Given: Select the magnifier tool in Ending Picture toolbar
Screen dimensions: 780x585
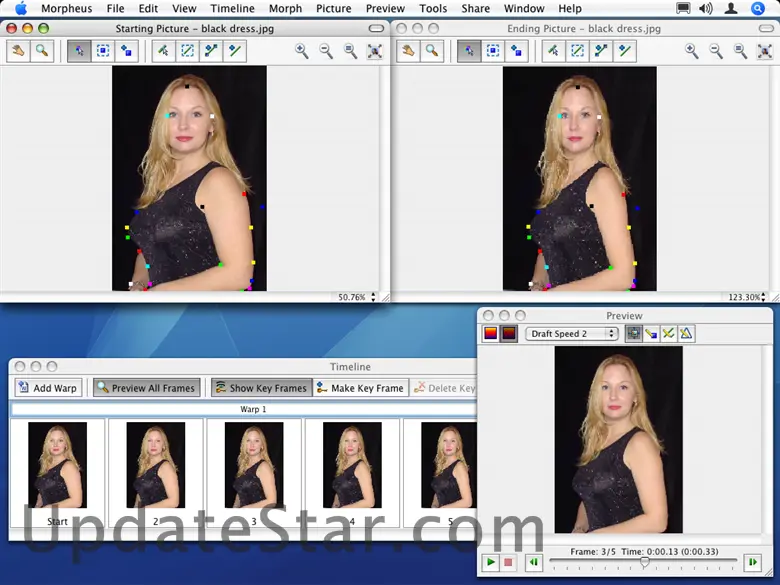Looking at the screenshot, I should [x=432, y=51].
